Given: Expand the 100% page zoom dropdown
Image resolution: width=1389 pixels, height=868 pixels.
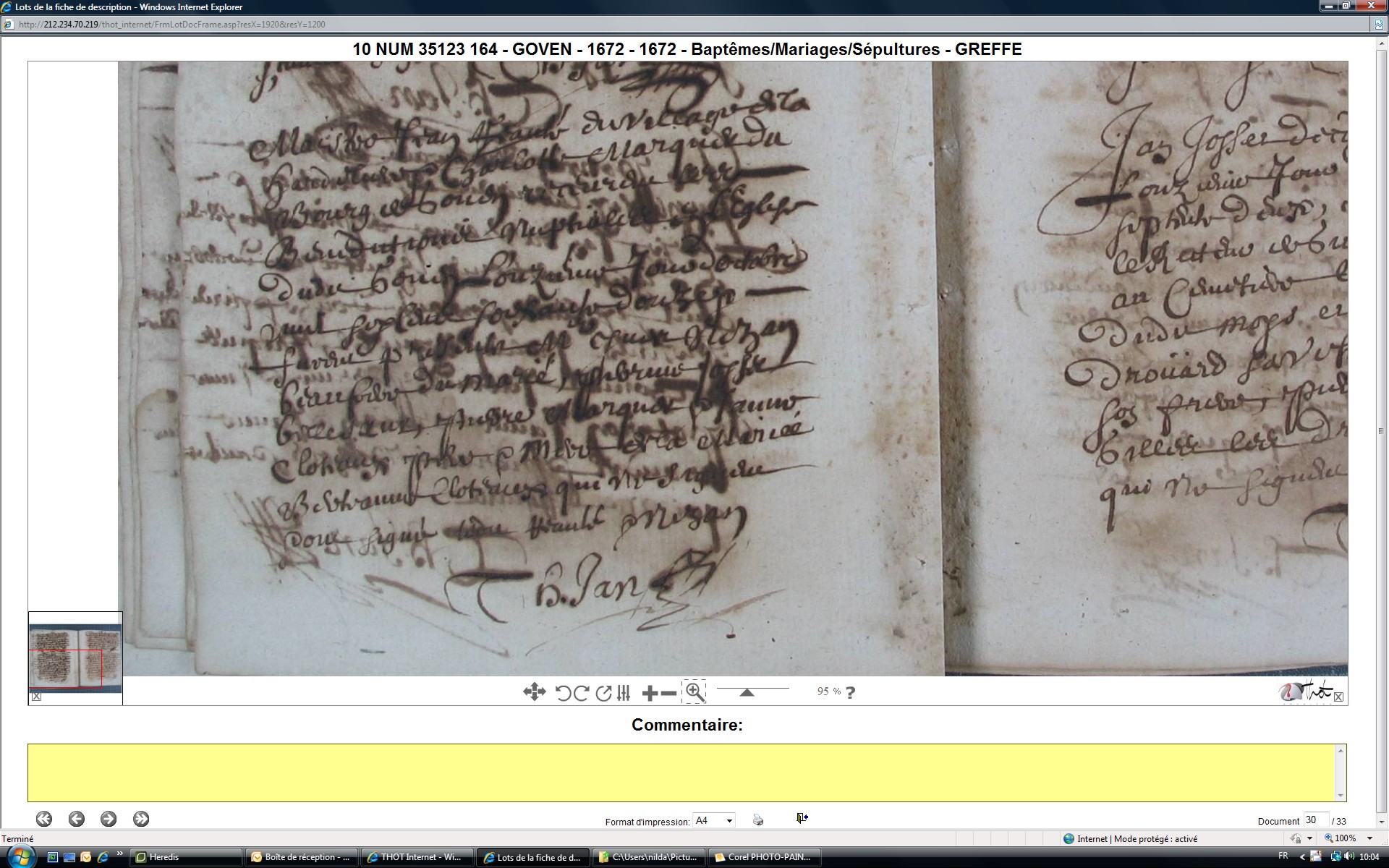Looking at the screenshot, I should [1369, 838].
